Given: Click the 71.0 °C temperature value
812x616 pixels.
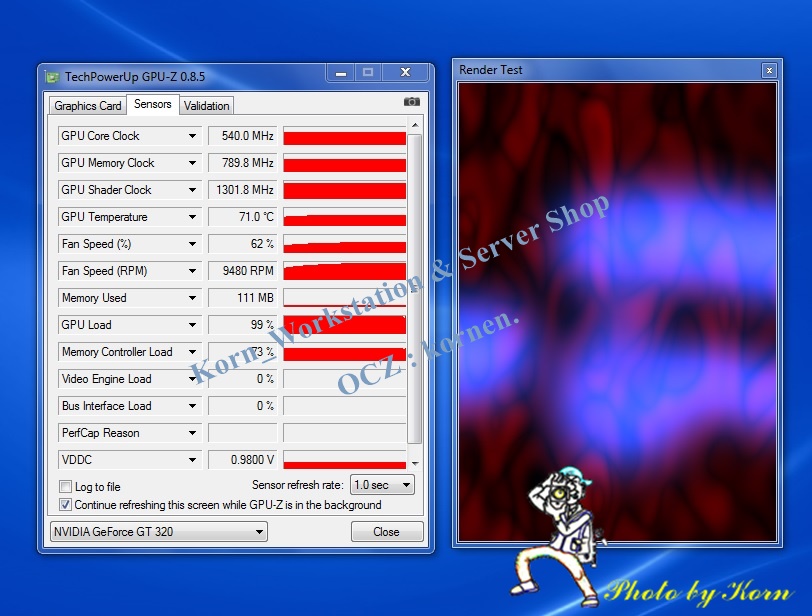Looking at the screenshot, I should 243,217.
